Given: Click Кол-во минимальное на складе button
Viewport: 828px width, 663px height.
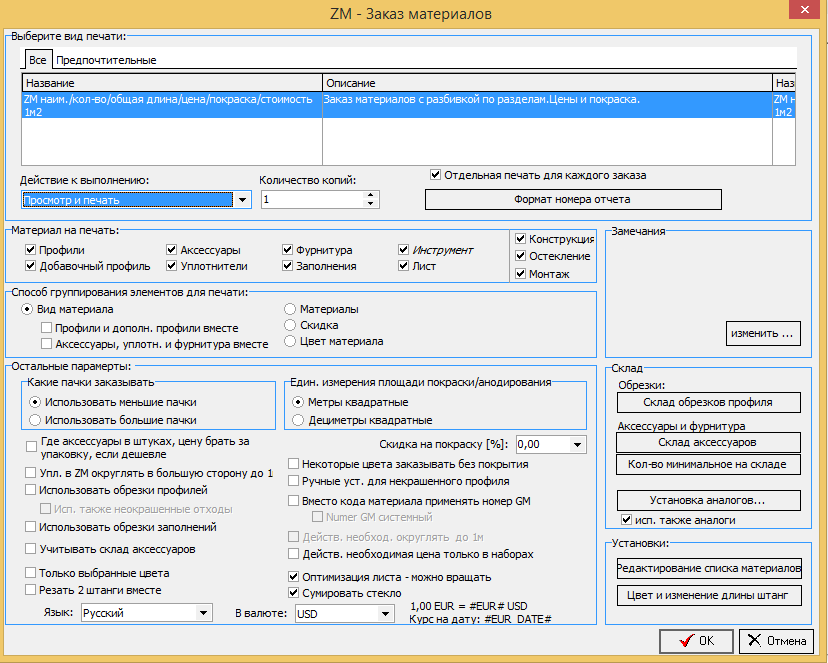Looking at the screenshot, I should tap(708, 465).
